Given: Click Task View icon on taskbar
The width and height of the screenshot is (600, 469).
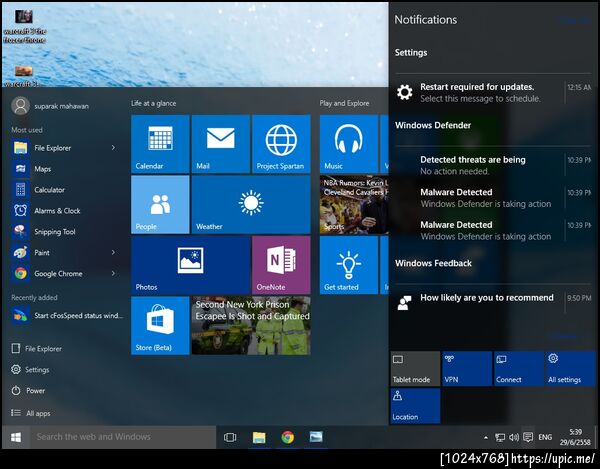Looking at the screenshot, I should (230, 437).
